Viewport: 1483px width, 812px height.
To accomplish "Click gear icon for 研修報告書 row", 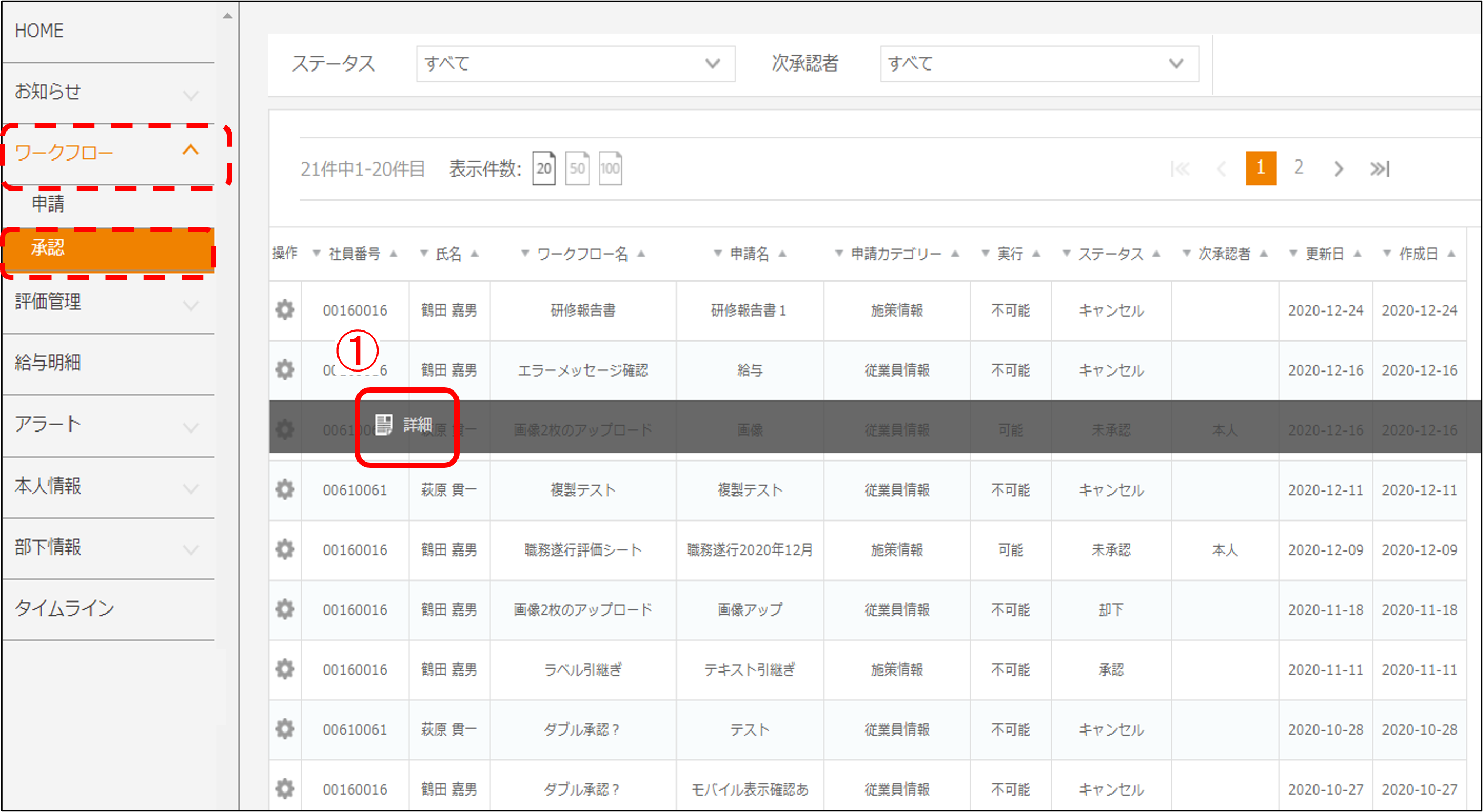I will pos(284,310).
